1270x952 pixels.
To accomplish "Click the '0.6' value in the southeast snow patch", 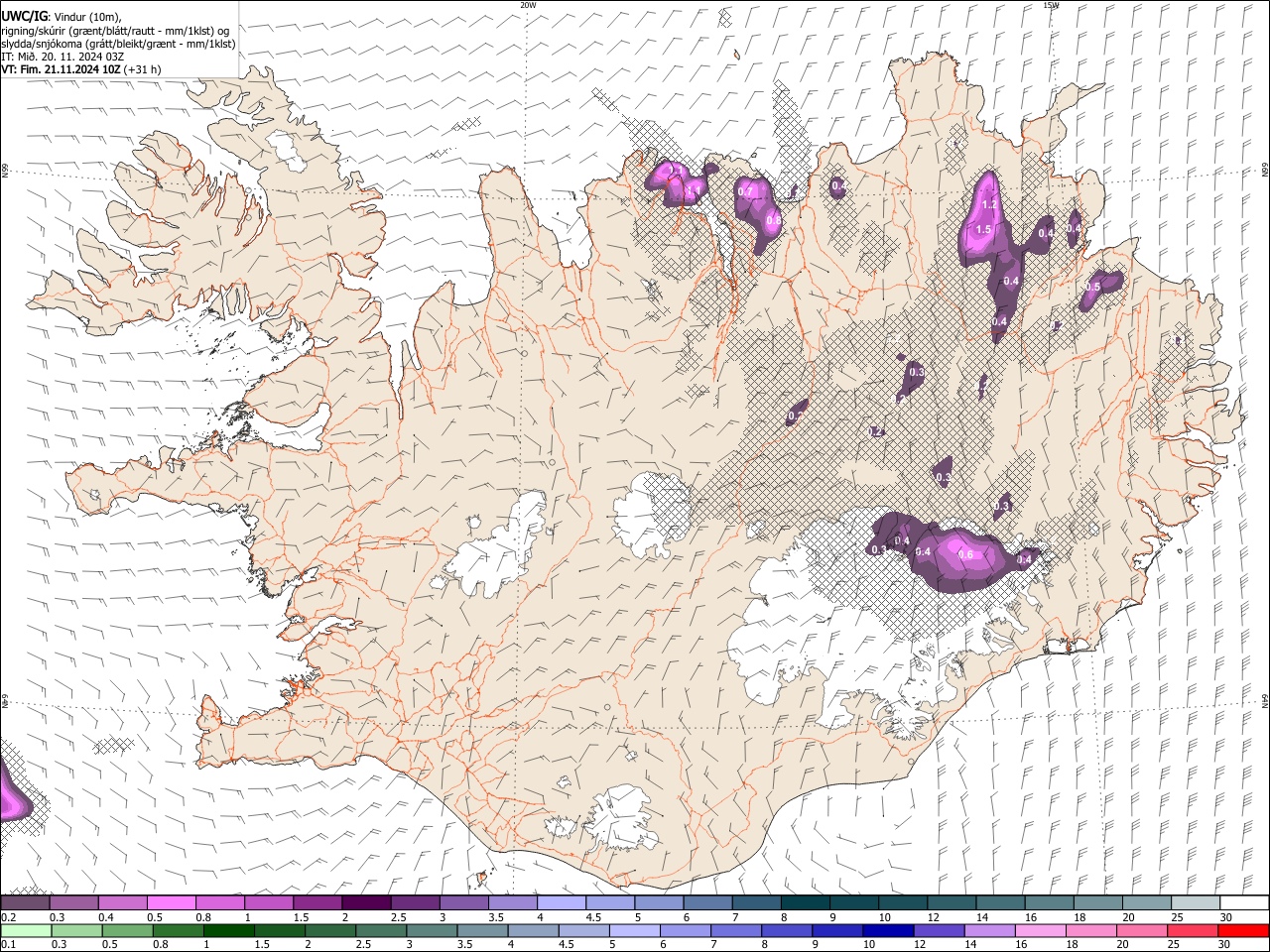I will [x=966, y=554].
